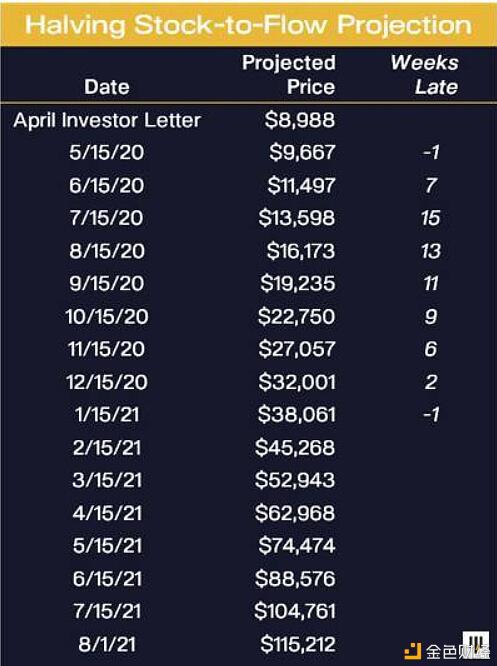
Task: Select the 4/15/21 date cell
Action: tap(107, 513)
